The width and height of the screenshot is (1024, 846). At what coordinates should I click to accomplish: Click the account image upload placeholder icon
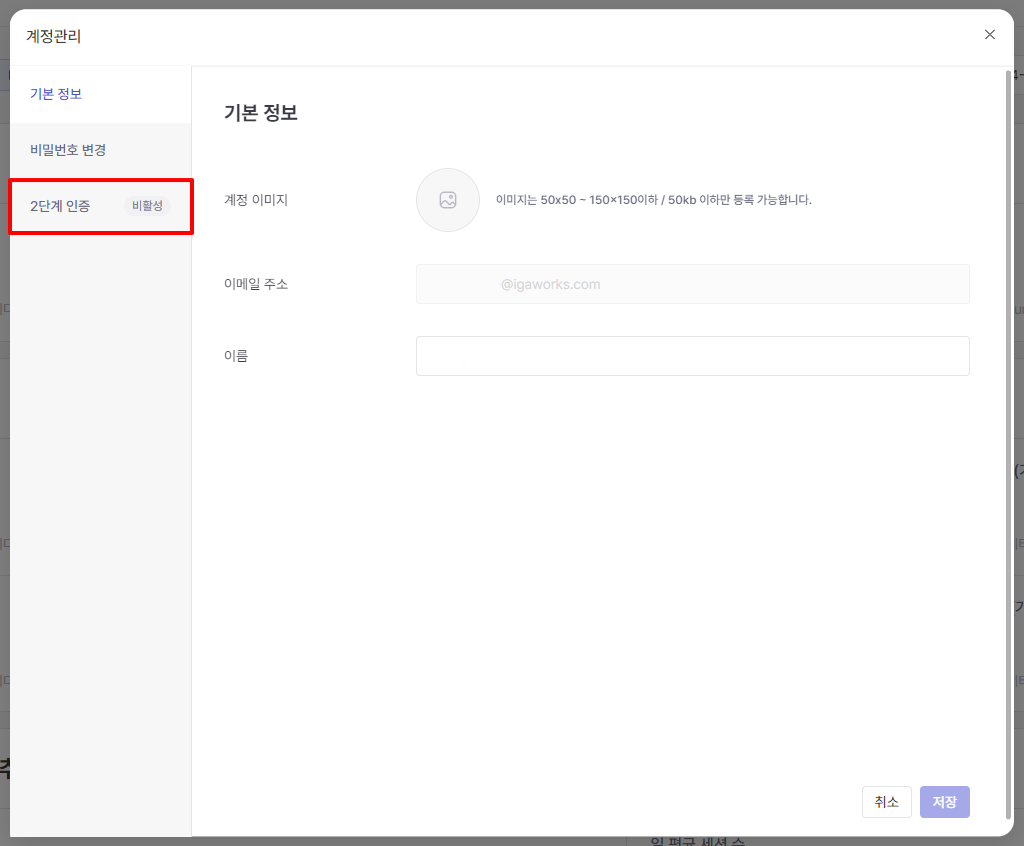tap(448, 200)
